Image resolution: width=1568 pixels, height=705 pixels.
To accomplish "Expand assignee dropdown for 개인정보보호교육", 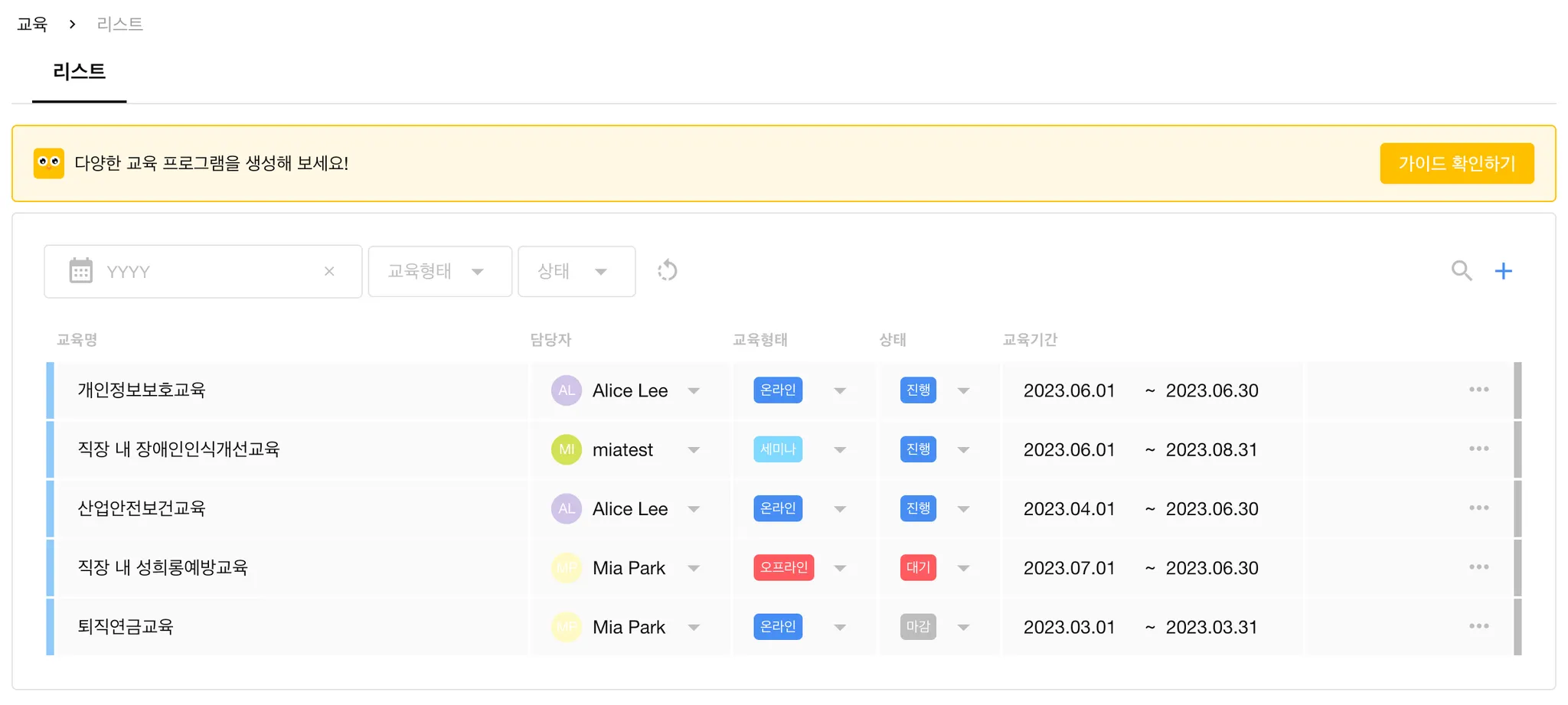I will pyautogui.click(x=694, y=390).
